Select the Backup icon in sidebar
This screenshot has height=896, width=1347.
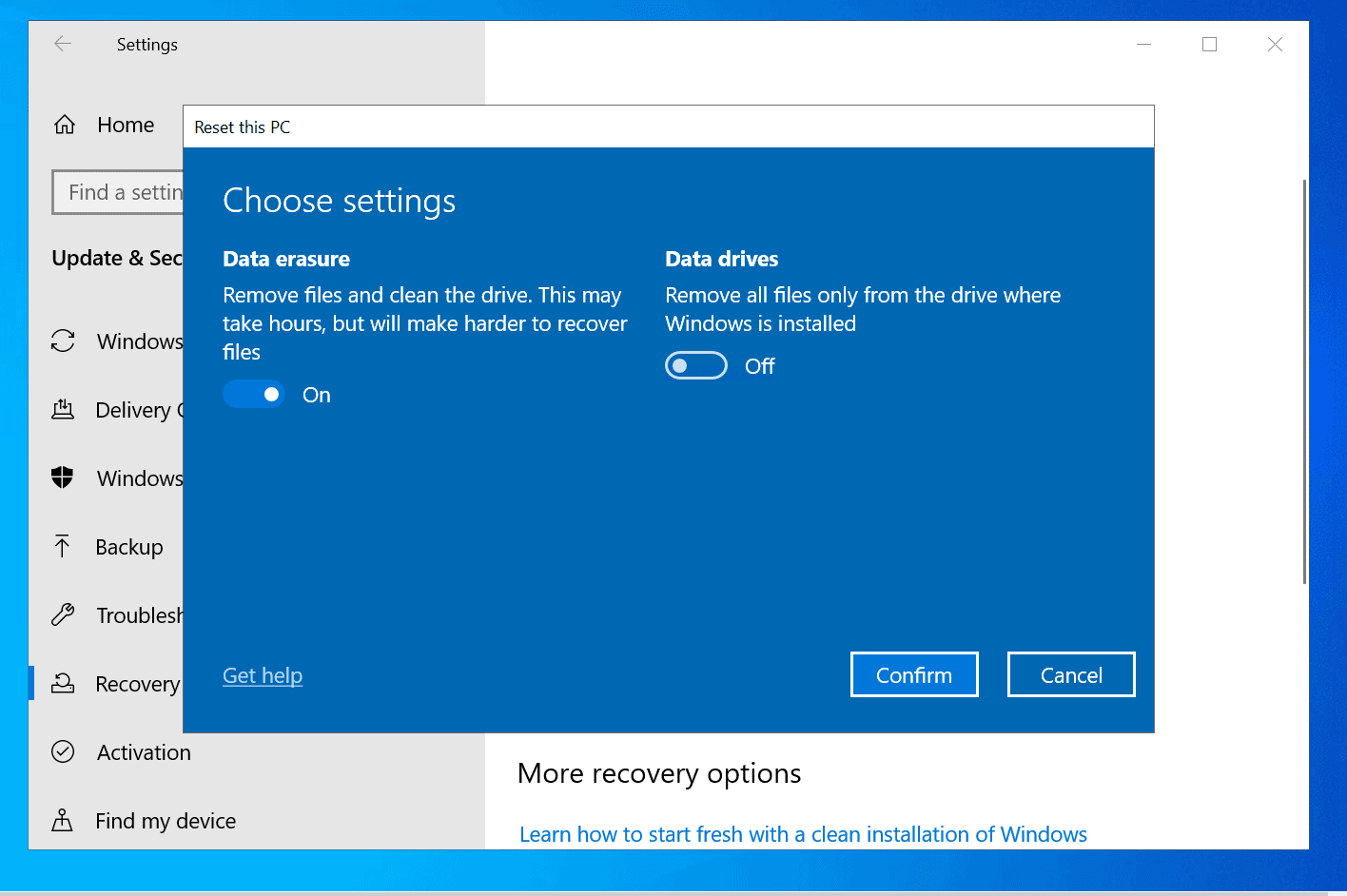pyautogui.click(x=62, y=546)
